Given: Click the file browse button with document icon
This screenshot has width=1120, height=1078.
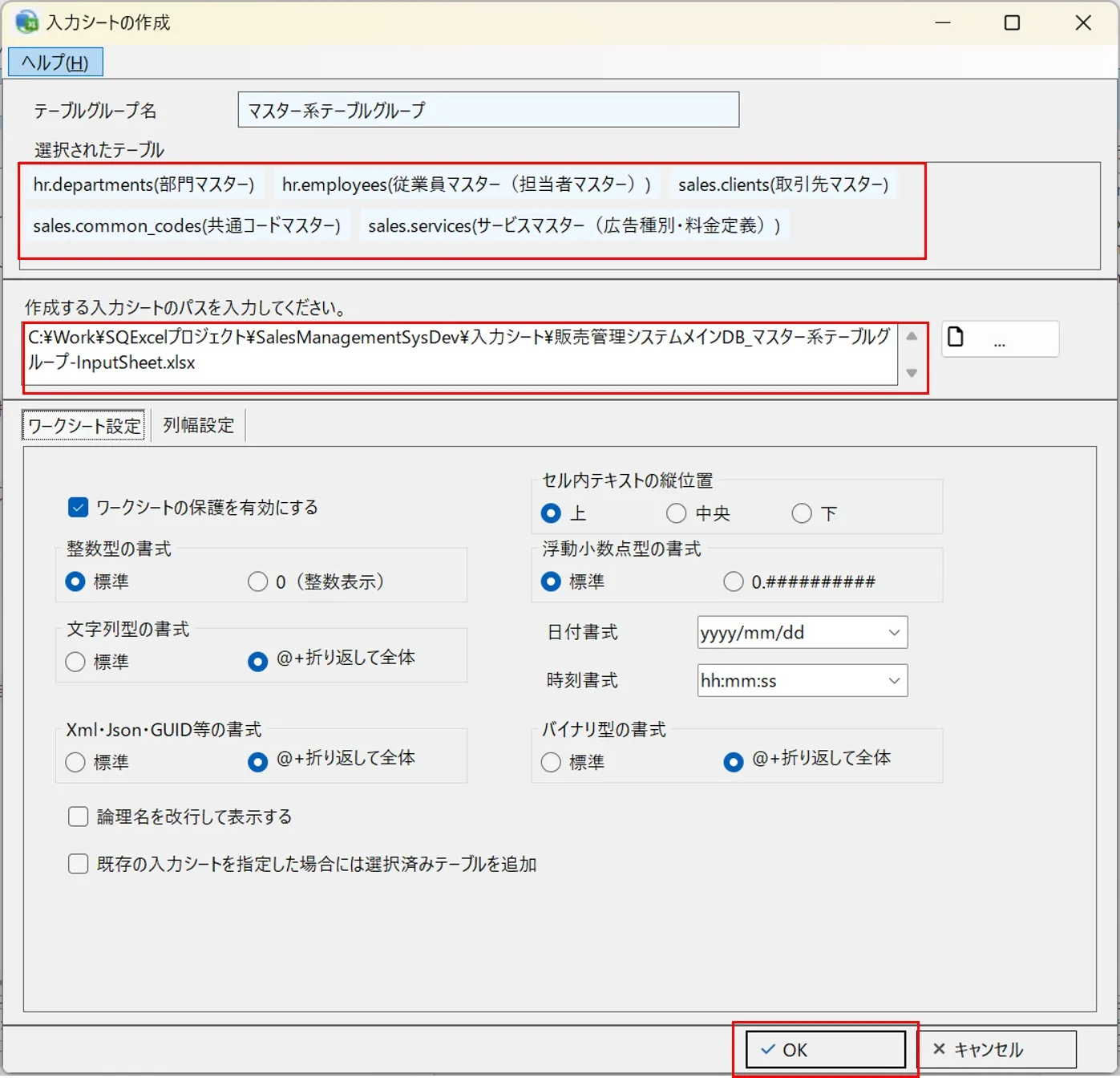Looking at the screenshot, I should click(1000, 338).
